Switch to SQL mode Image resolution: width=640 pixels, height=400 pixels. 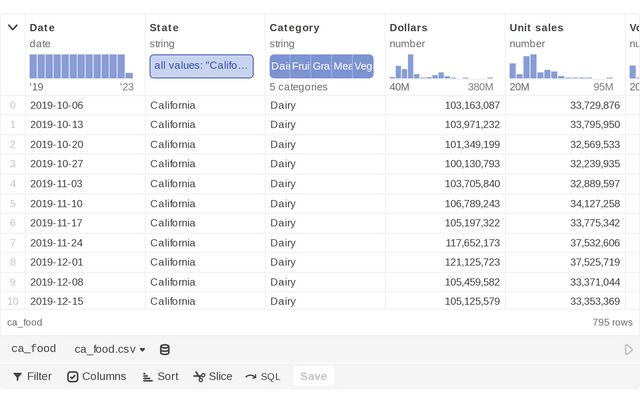(263, 376)
